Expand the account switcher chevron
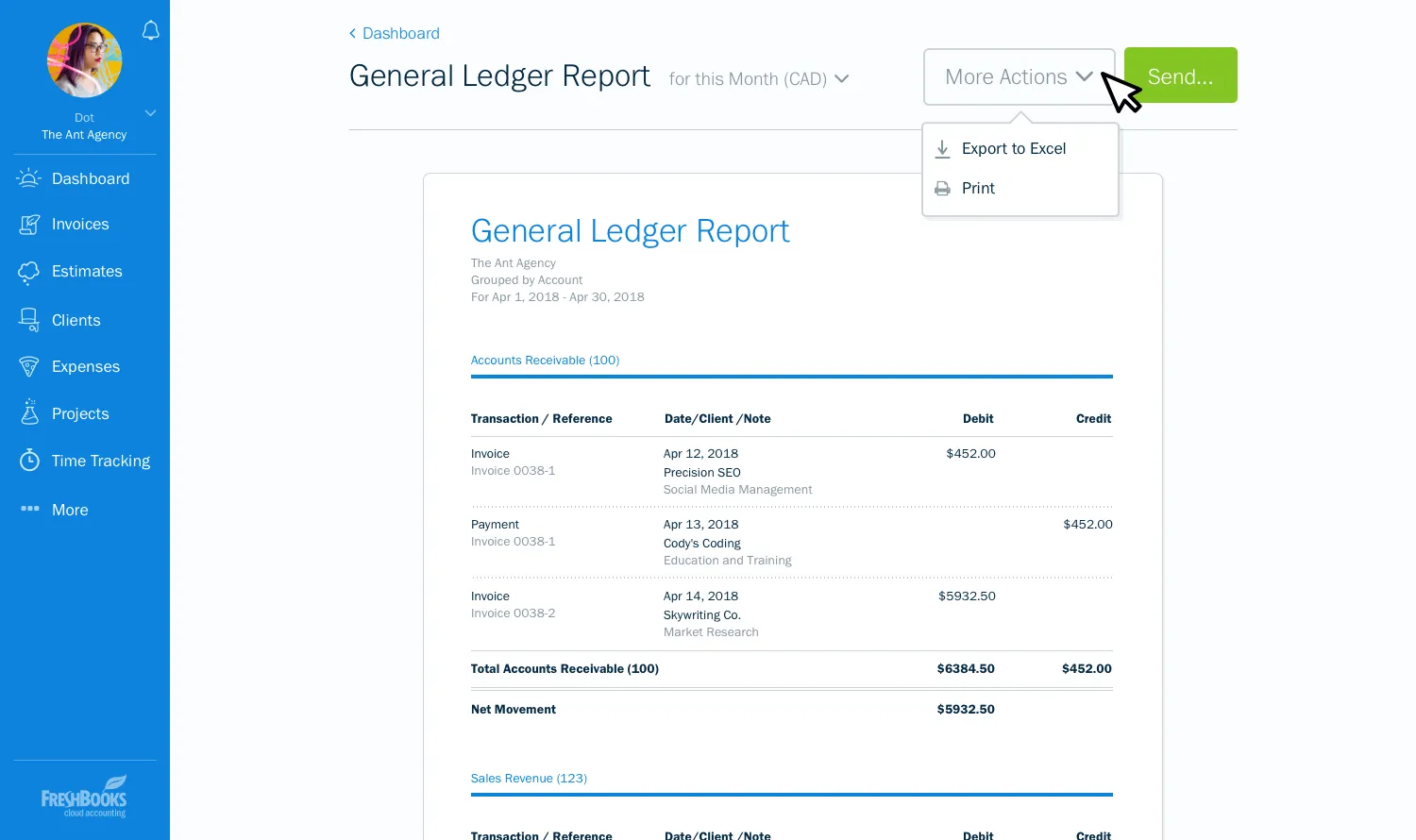The height and width of the screenshot is (840, 1416). coord(150,113)
